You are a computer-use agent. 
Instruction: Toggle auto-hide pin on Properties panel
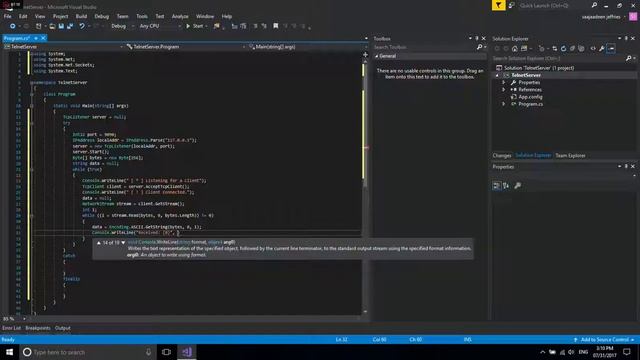pos(626,167)
